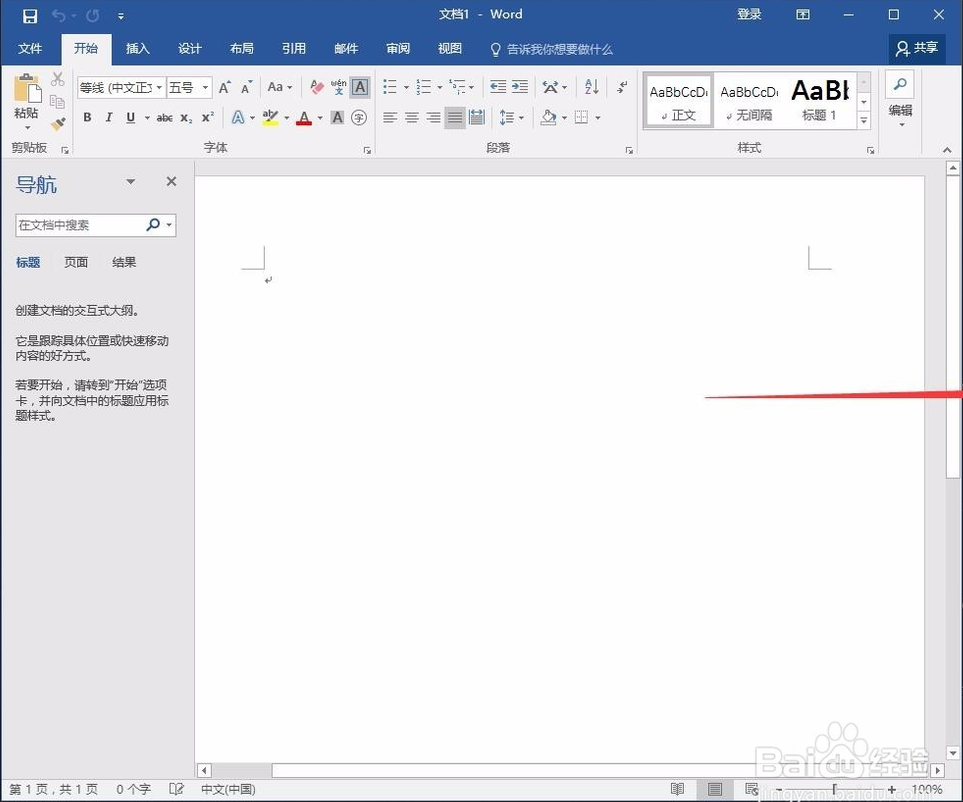Decrease paragraph indent

coord(498,87)
